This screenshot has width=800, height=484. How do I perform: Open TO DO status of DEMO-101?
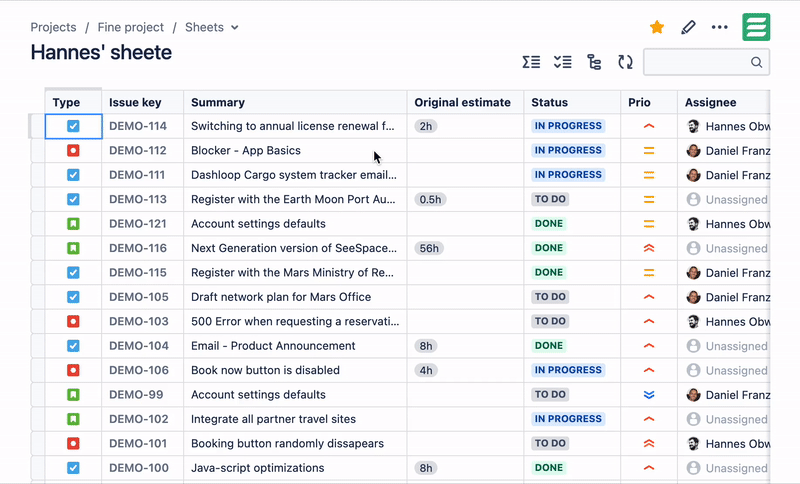(550, 444)
